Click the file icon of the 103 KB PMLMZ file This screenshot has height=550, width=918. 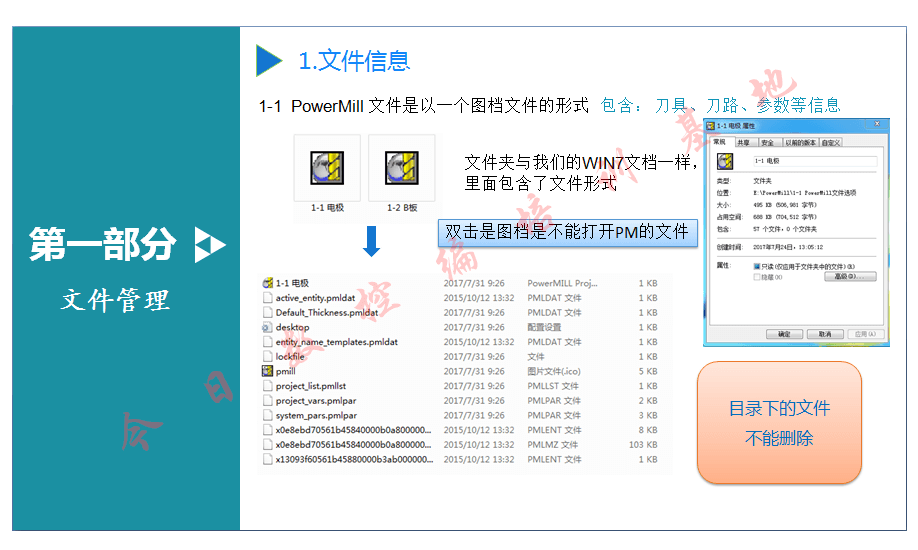(268, 445)
